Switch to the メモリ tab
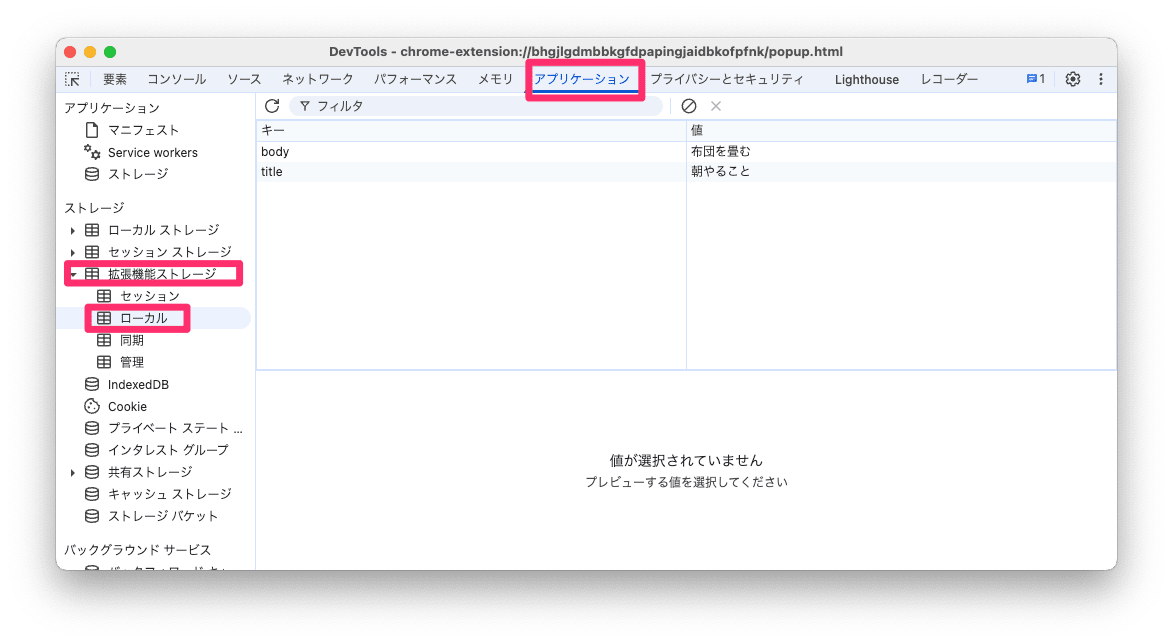Screen dimensions: 1173x644 (496, 79)
